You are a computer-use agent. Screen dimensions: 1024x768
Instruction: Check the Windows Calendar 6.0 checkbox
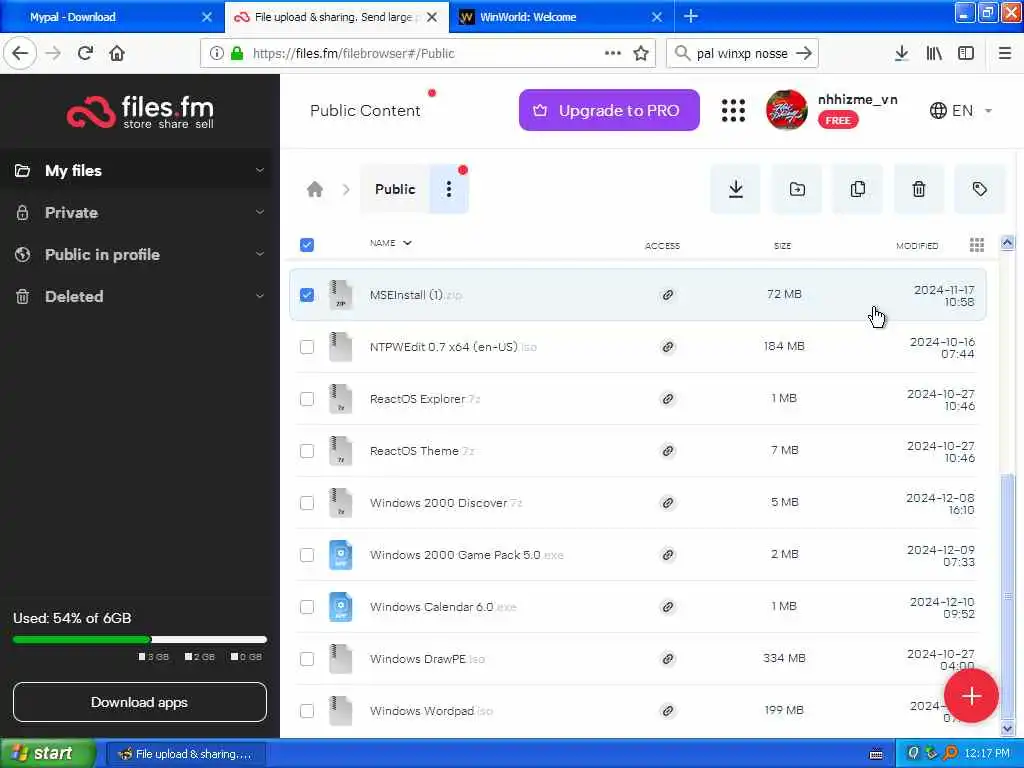pos(307,607)
